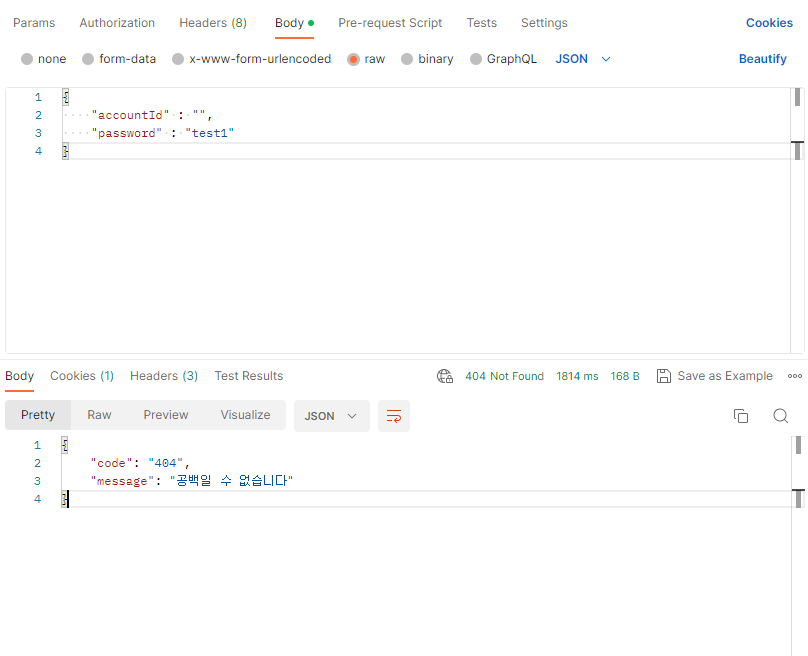Select the none body type
The image size is (808, 656).
click(x=43, y=59)
